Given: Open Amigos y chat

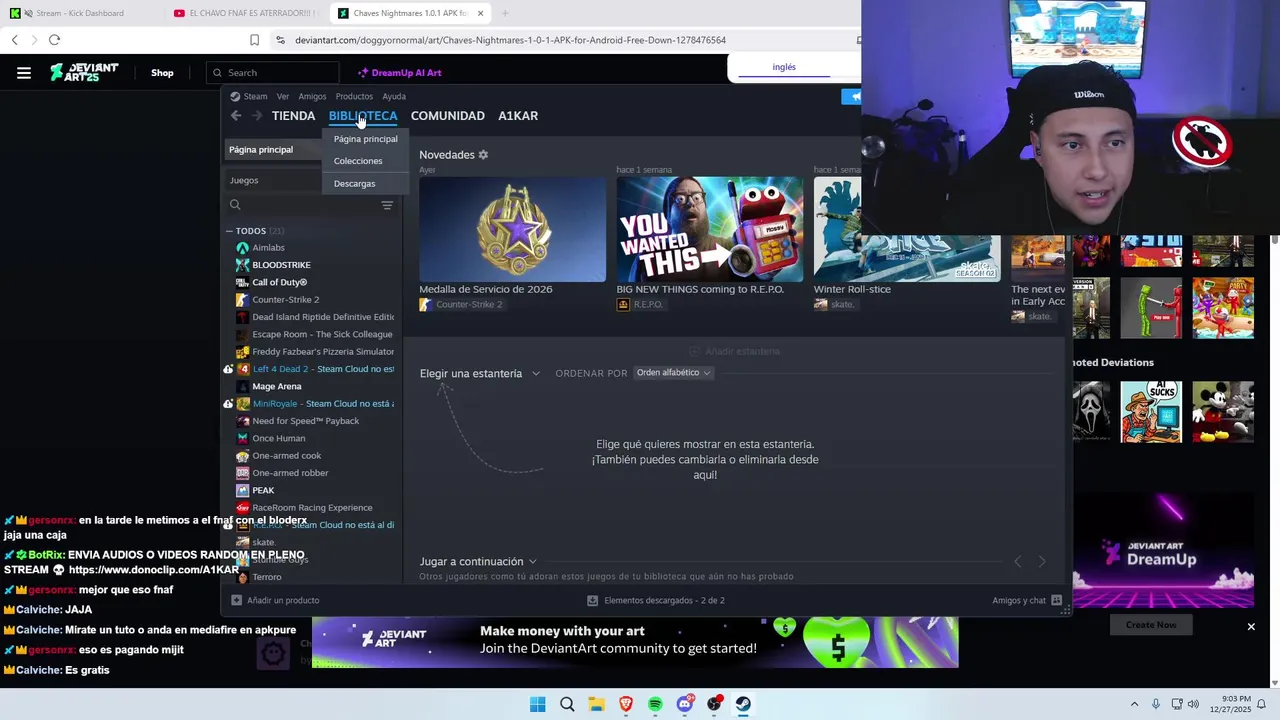Looking at the screenshot, I should point(1027,600).
